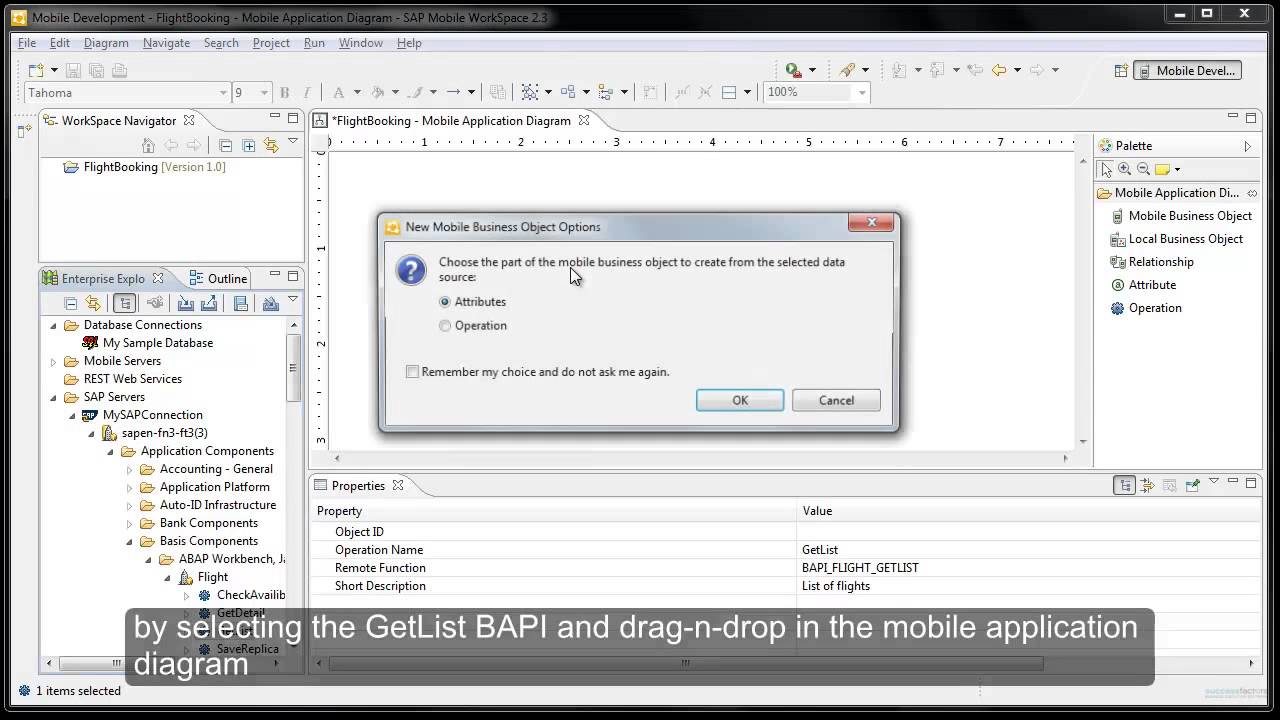This screenshot has width=1280, height=720.
Task: Pick the Local Business Object palette tool
Action: pos(1177,239)
